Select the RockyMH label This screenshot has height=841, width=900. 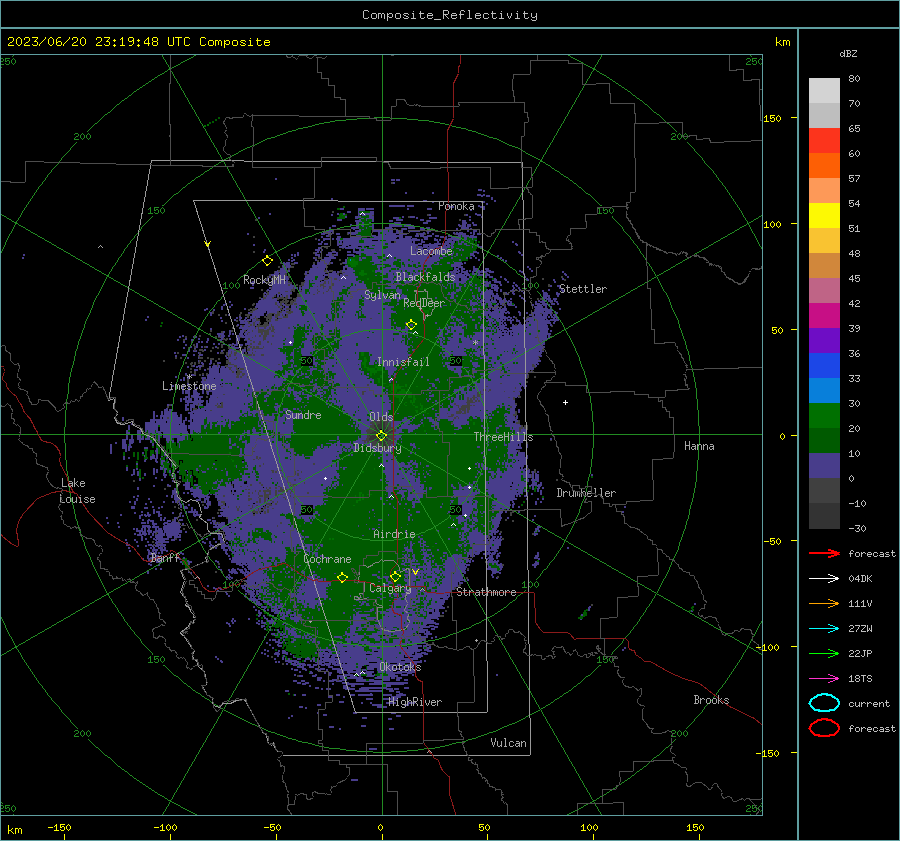pos(264,280)
